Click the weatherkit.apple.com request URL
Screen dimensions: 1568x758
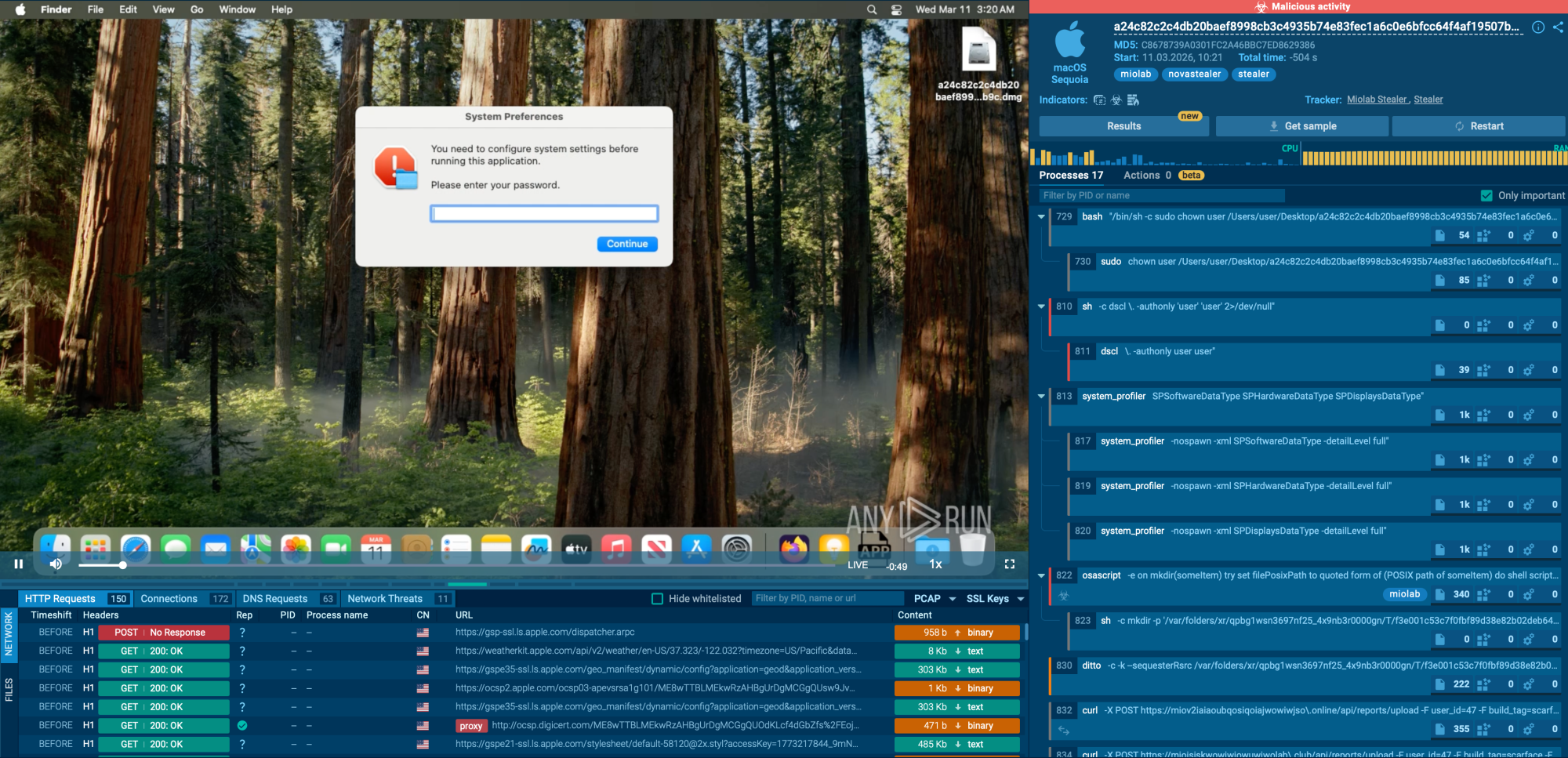pyautogui.click(x=655, y=651)
